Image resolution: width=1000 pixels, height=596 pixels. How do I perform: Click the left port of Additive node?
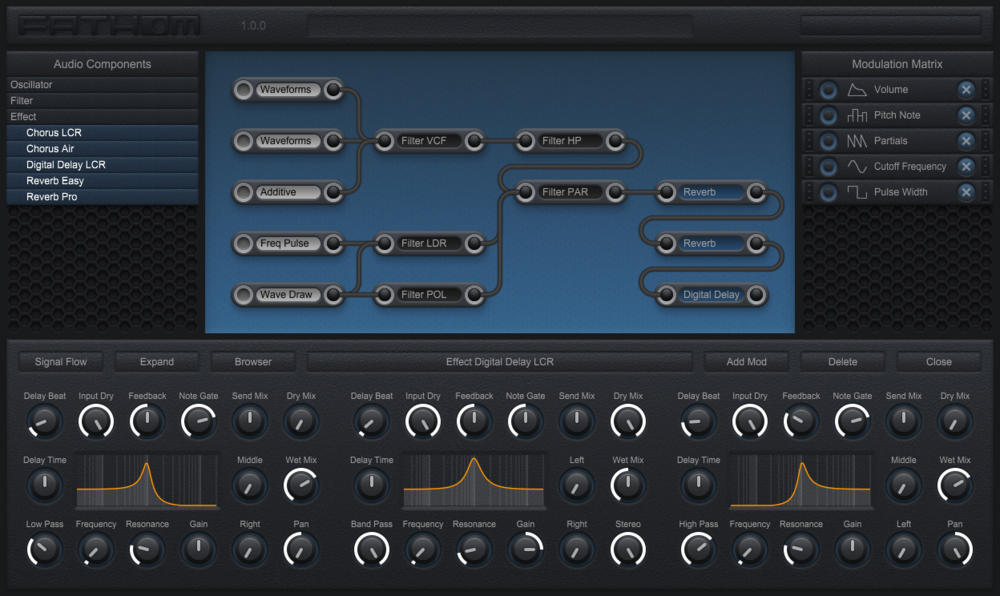243,192
